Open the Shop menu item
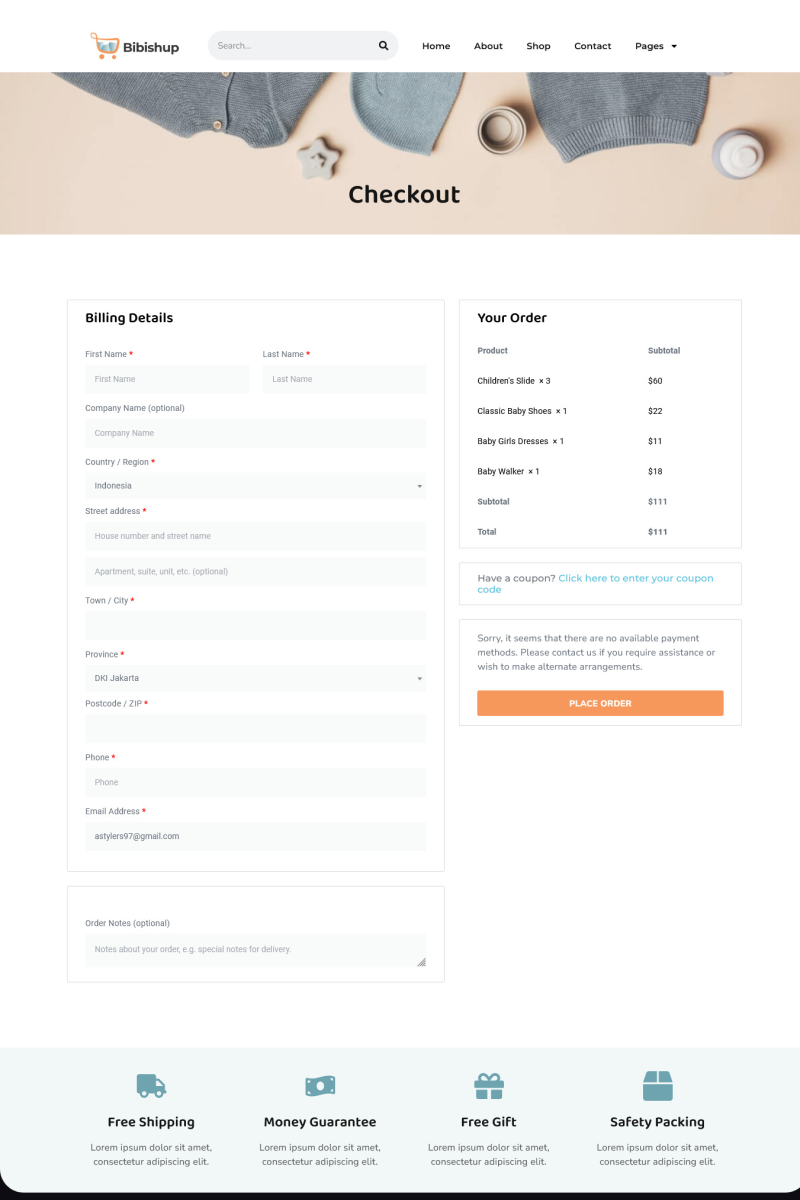 (x=538, y=46)
